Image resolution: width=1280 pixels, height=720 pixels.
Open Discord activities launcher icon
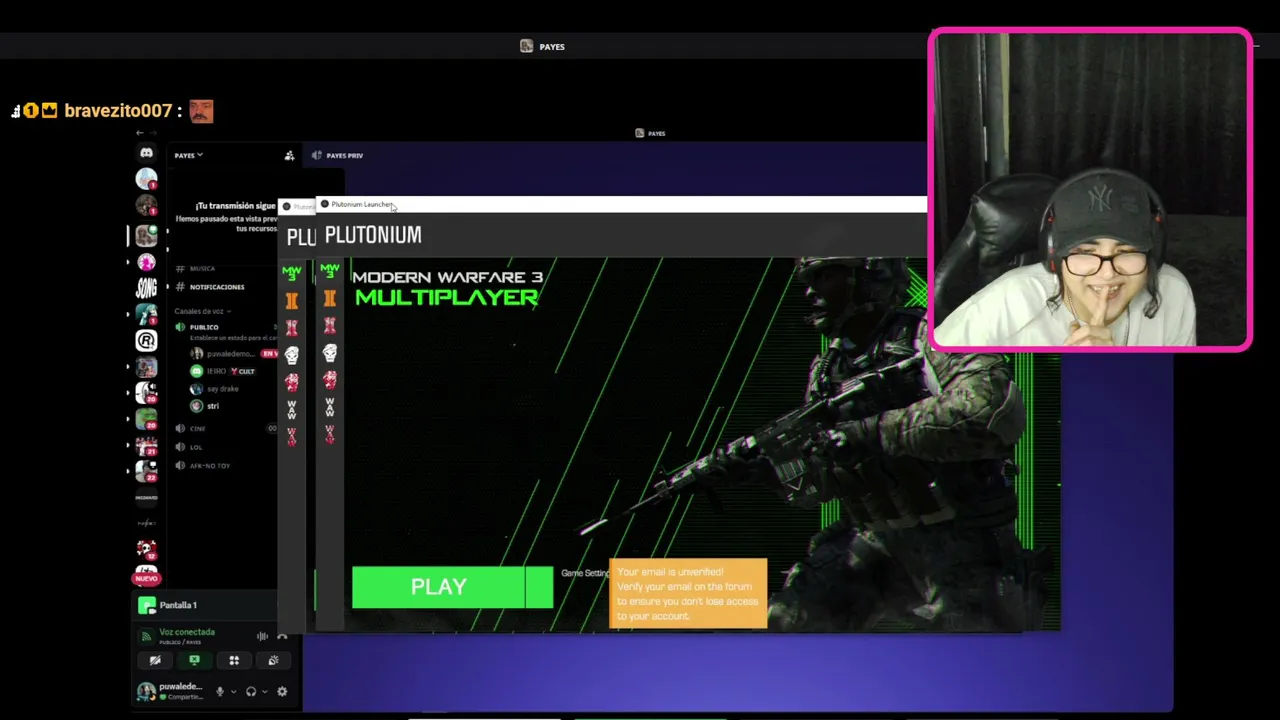234,660
